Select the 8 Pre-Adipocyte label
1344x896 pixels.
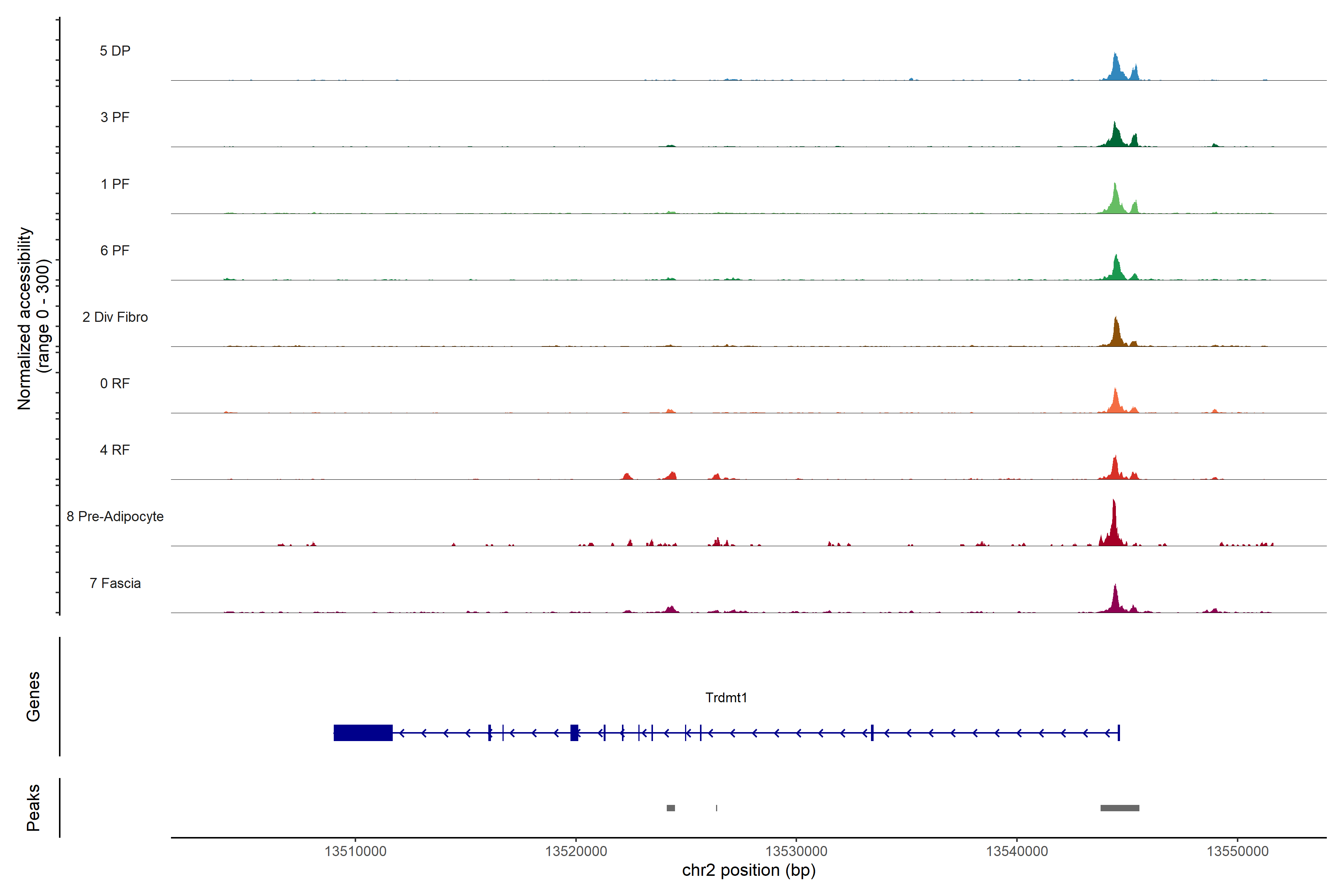pyautogui.click(x=115, y=517)
